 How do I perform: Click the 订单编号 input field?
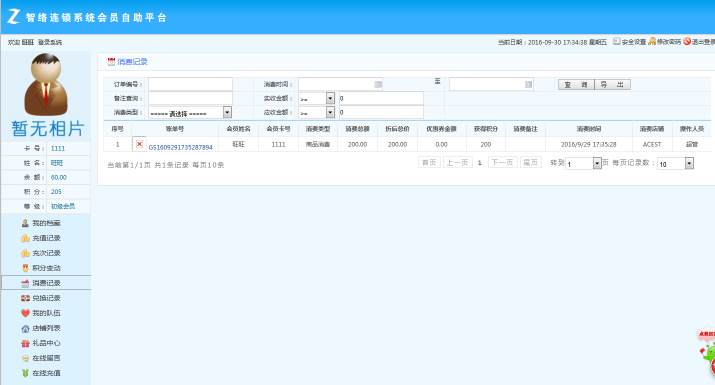tap(190, 84)
